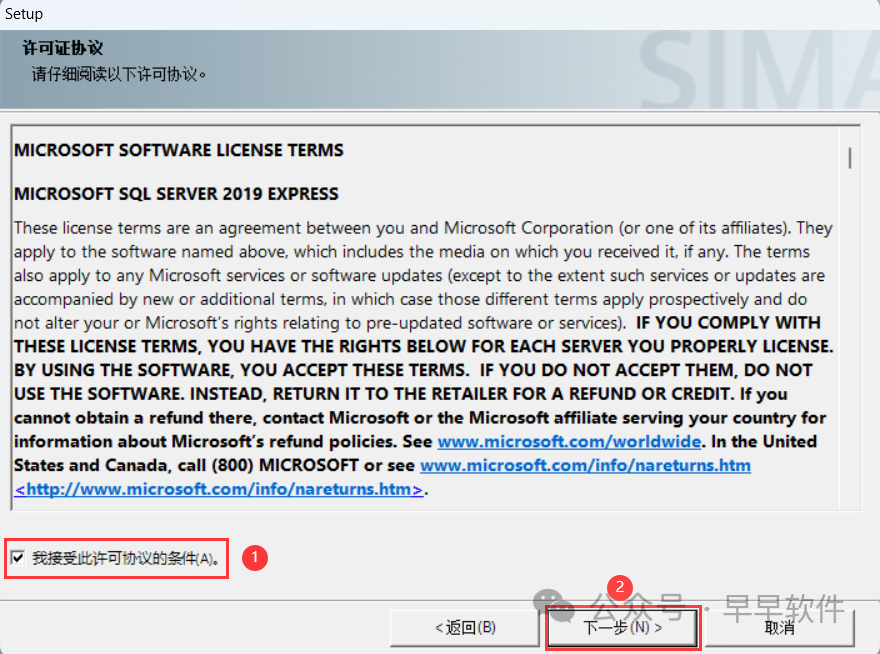The height and width of the screenshot is (654, 880).
Task: Follow the bracketed http://www.microsoft.com/info/nareturns.htm link
Action: (x=218, y=489)
